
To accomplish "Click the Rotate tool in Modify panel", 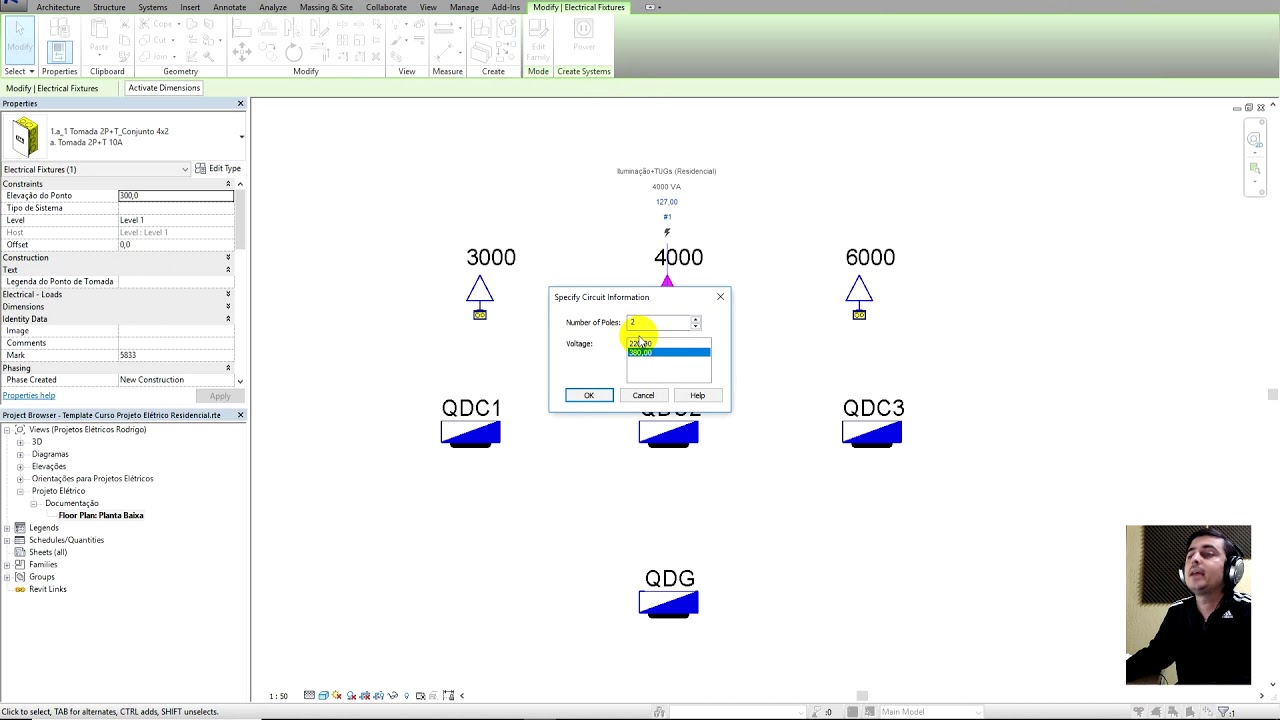I will (293, 53).
